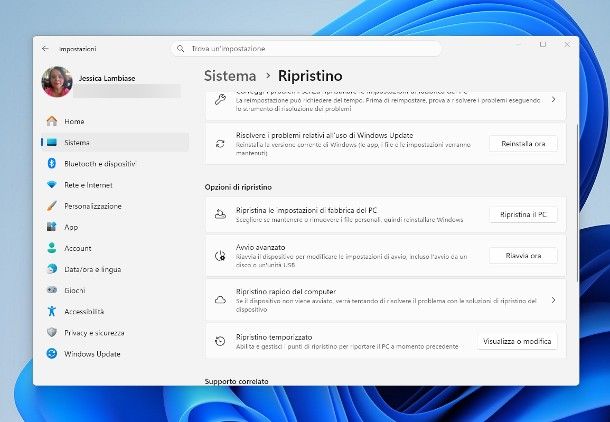
Task: Maximize the Impostazioni window
Action: click(x=543, y=44)
